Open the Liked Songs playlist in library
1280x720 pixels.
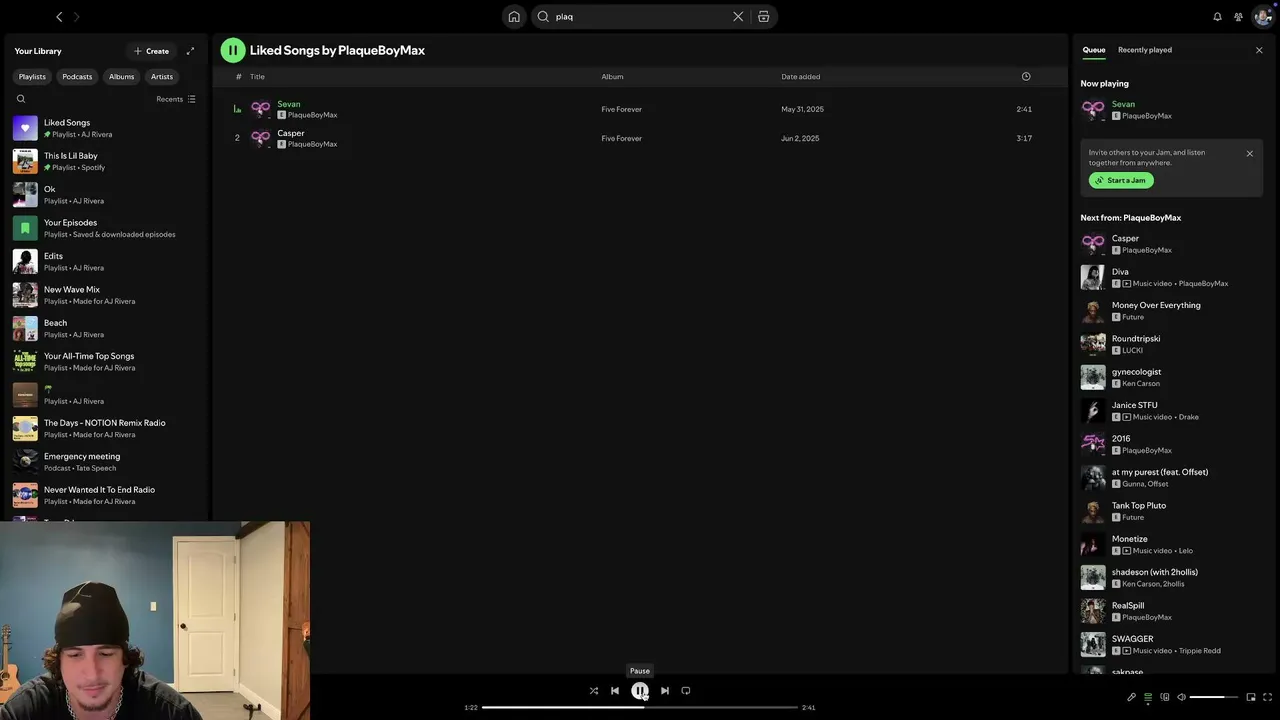pyautogui.click(x=108, y=128)
